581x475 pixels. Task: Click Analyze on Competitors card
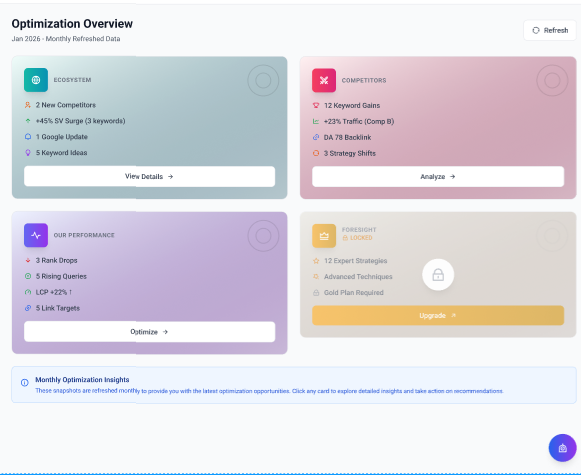[x=438, y=177]
